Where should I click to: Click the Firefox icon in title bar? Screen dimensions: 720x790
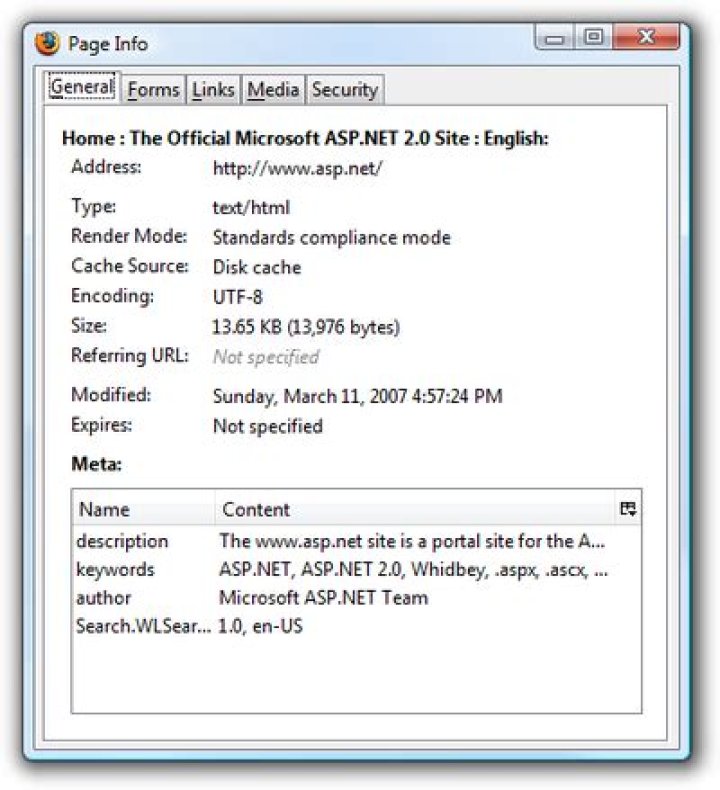point(47,43)
